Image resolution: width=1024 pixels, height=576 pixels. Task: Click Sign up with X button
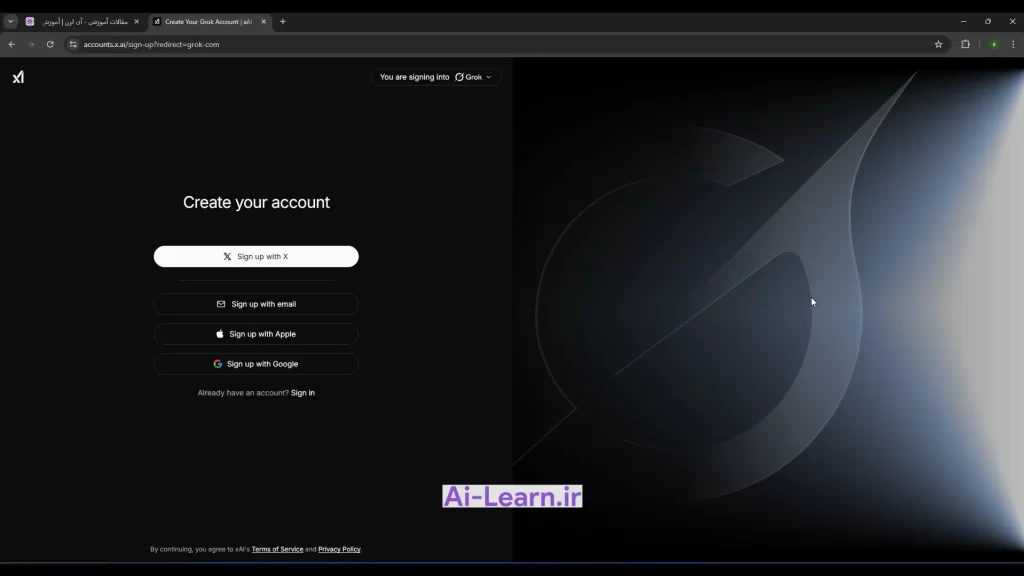256,257
